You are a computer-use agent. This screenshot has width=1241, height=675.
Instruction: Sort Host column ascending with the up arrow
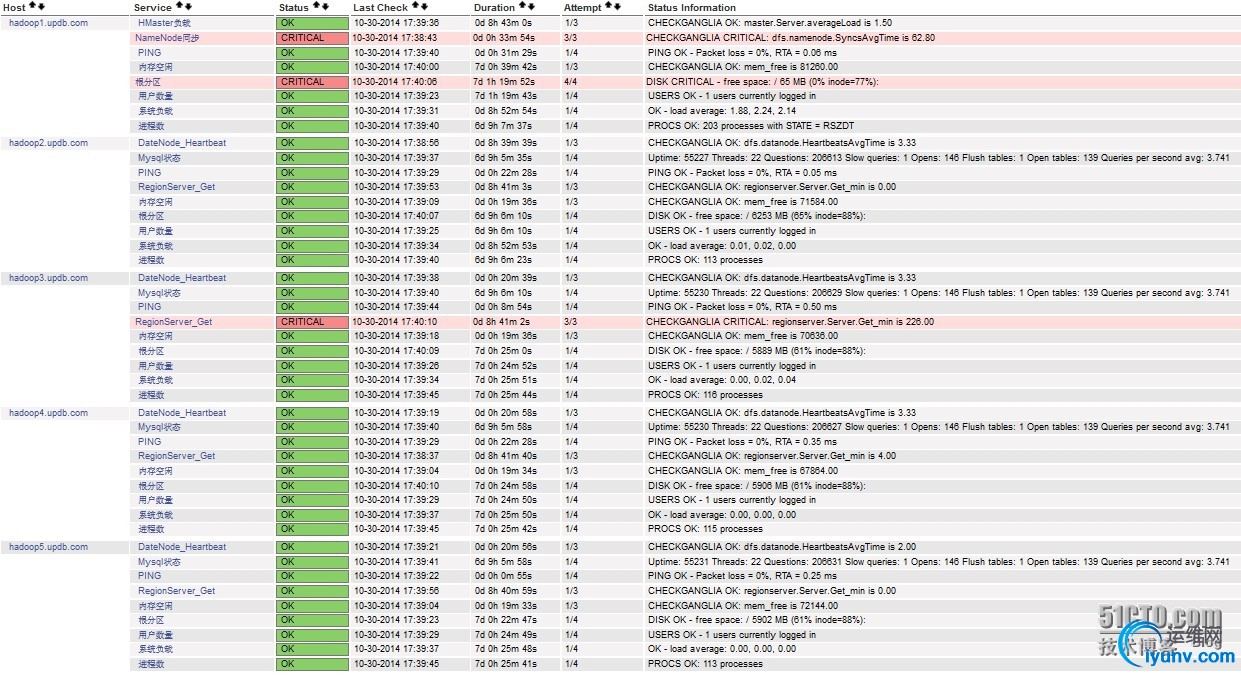pyautogui.click(x=32, y=6)
